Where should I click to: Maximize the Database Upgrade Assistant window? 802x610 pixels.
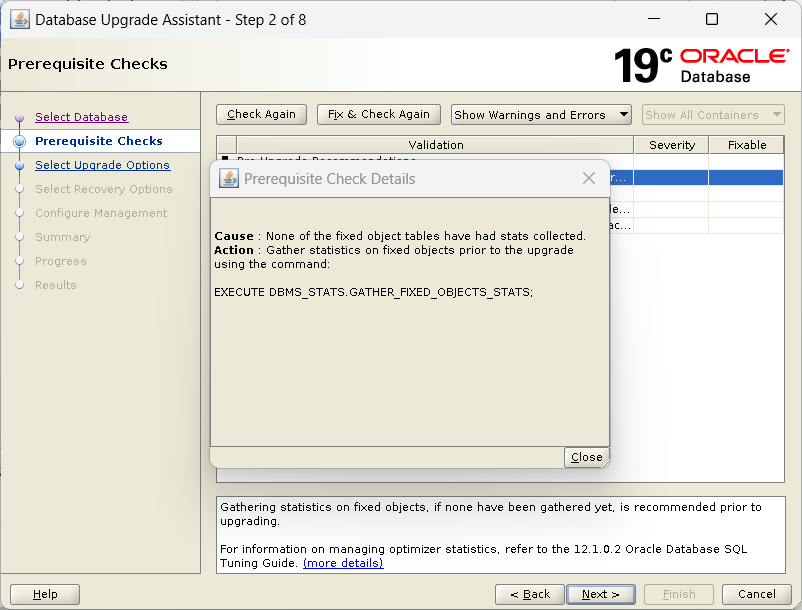711,19
